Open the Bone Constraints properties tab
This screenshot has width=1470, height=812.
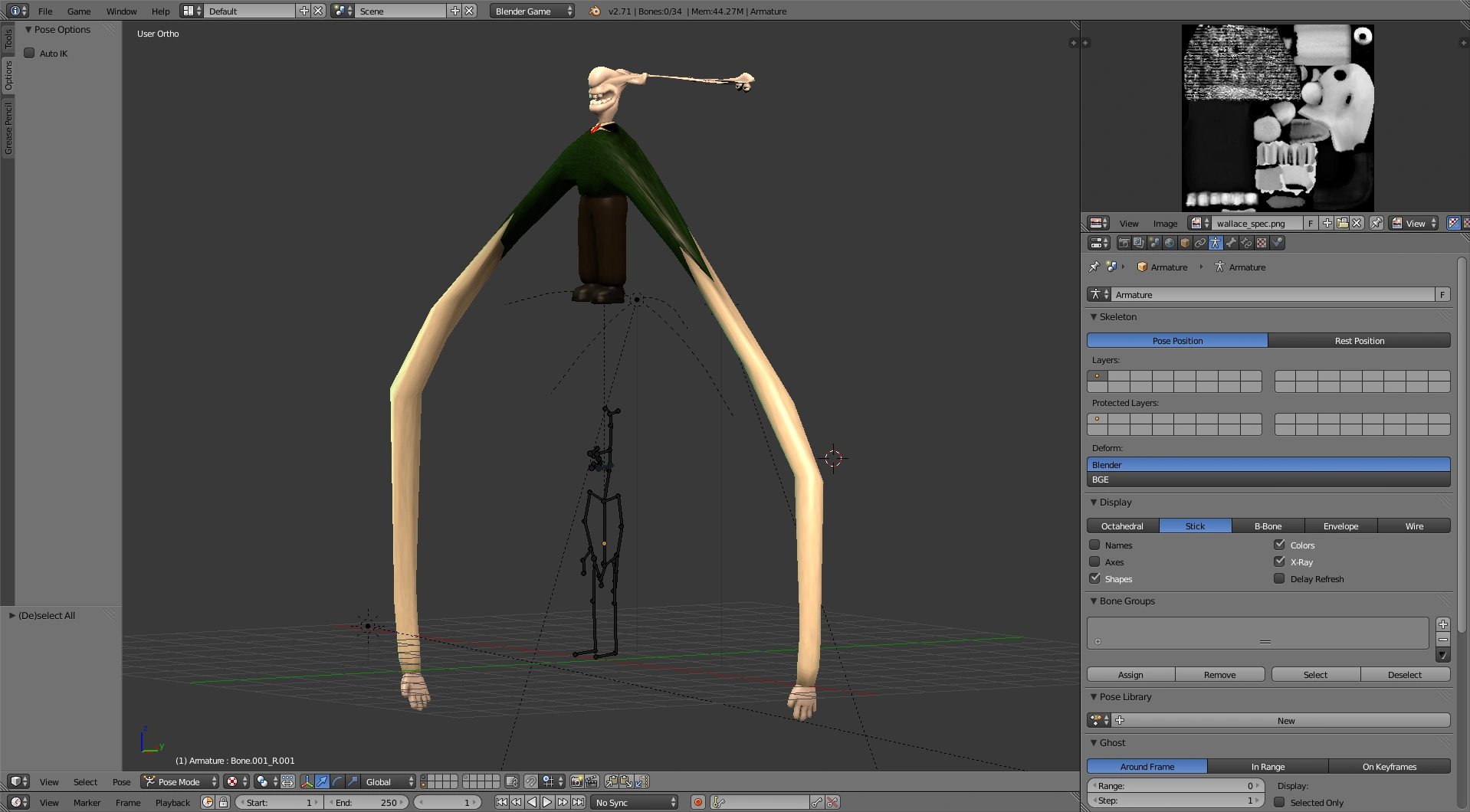(x=1246, y=243)
